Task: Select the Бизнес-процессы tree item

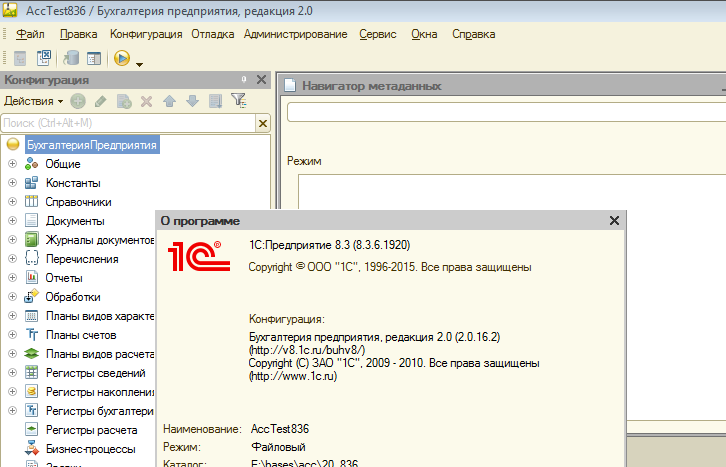Action: pyautogui.click(x=90, y=449)
